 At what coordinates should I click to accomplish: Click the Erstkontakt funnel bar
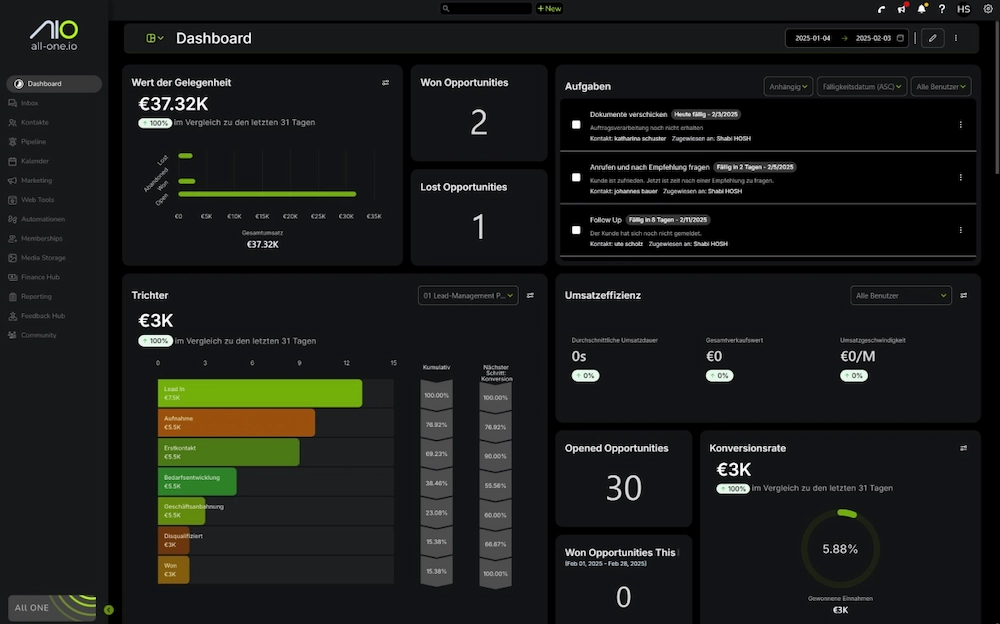pyautogui.click(x=228, y=452)
